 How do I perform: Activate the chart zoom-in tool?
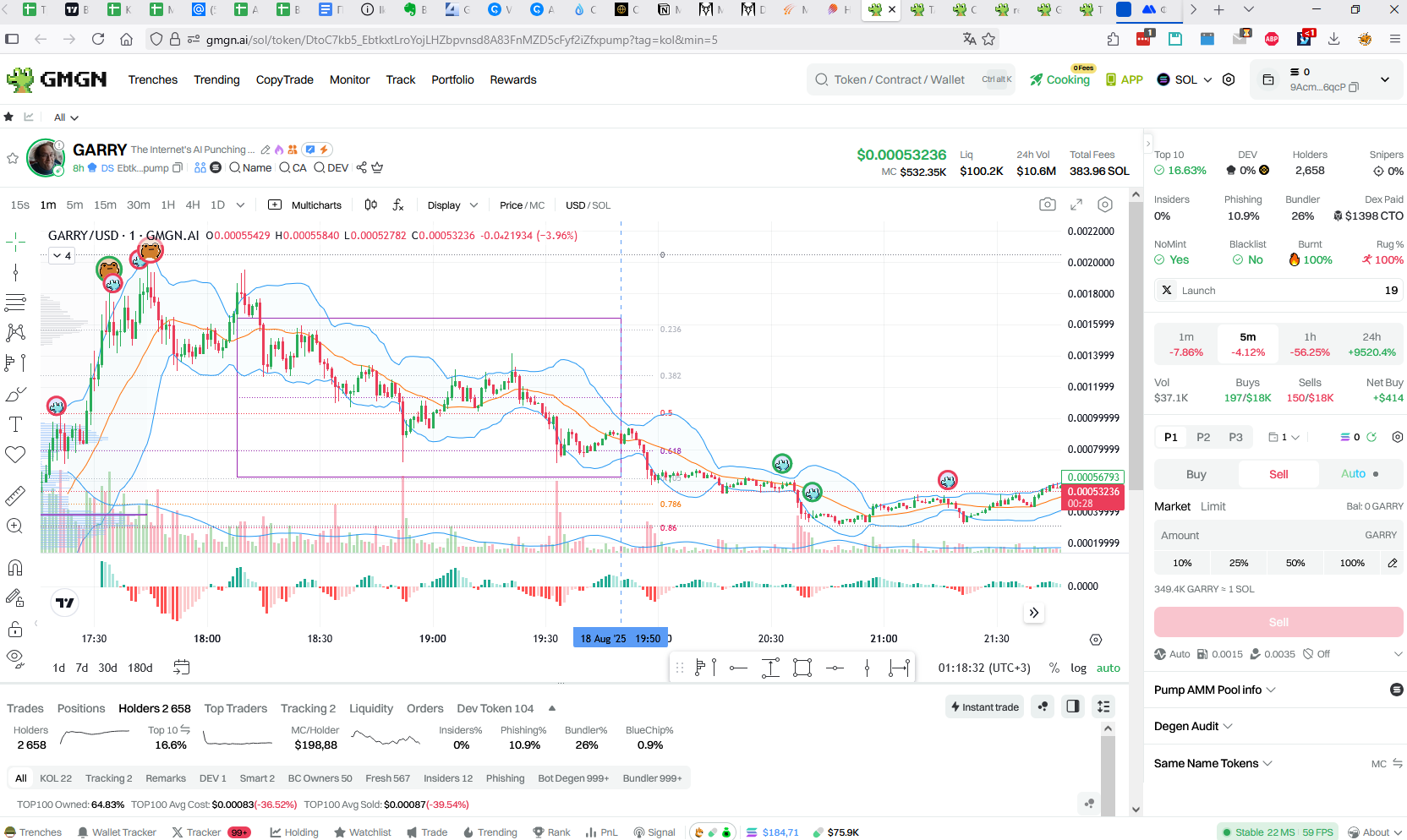click(15, 526)
